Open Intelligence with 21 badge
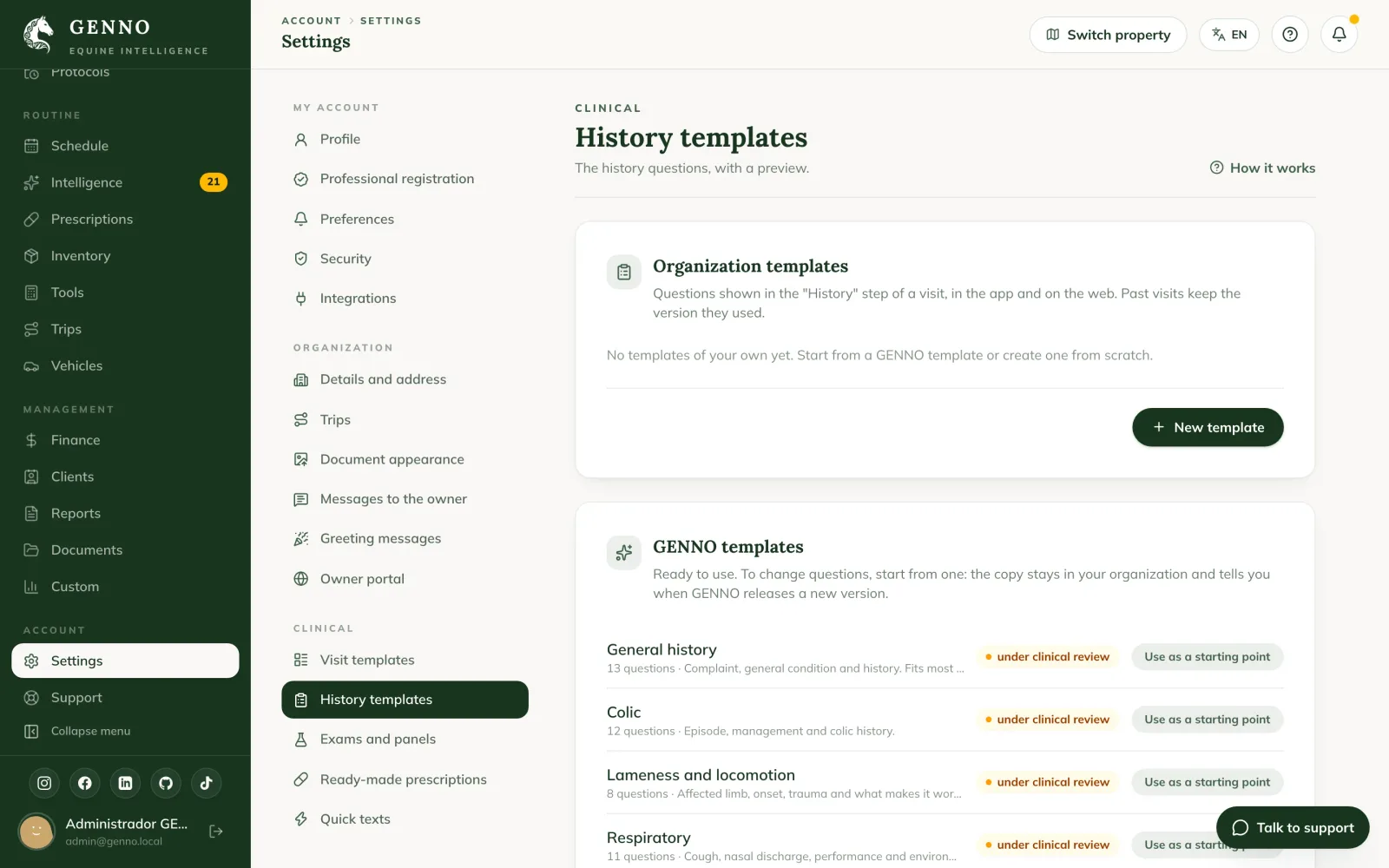Image resolution: width=1389 pixels, height=868 pixels. pos(125,182)
